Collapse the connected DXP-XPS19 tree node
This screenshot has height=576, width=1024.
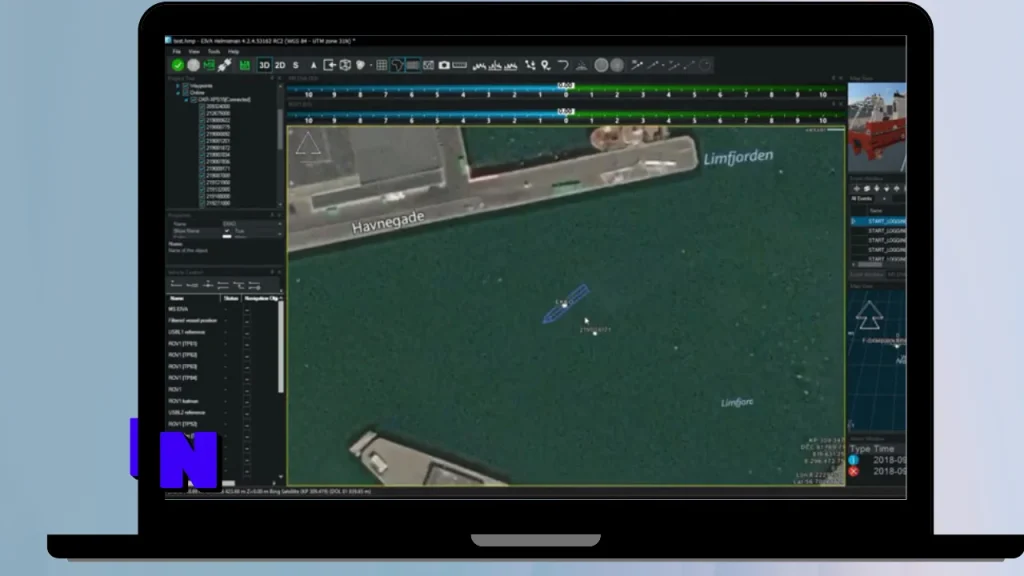[x=185, y=100]
